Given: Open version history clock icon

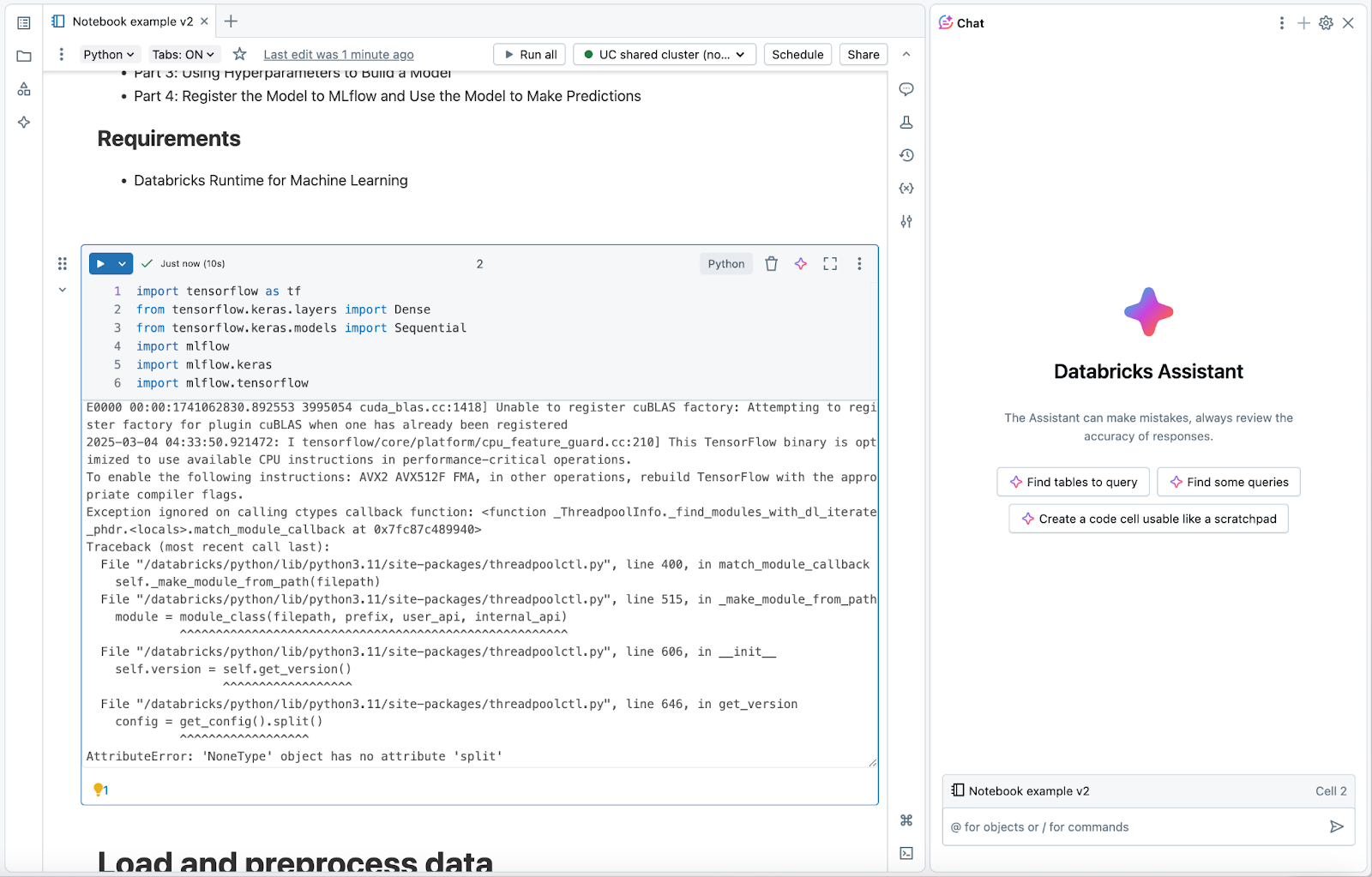Looking at the screenshot, I should point(906,155).
